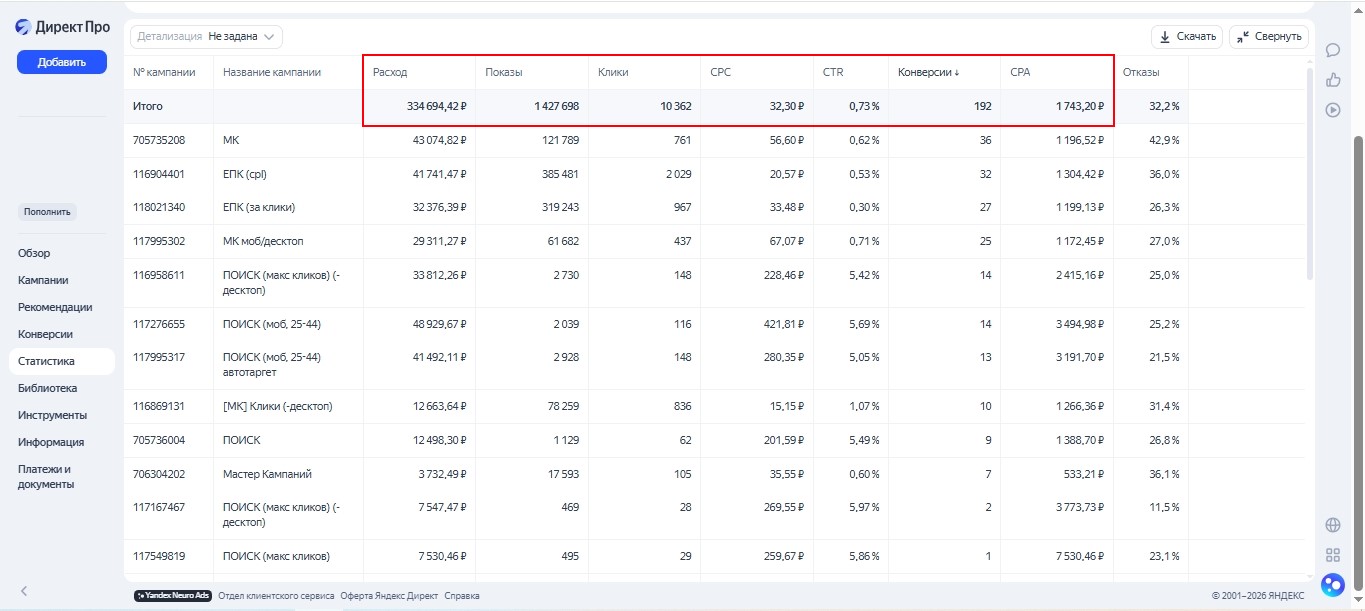The image size is (1365, 611).
Task: Open the Конверсии sidebar section
Action: [x=45, y=334]
